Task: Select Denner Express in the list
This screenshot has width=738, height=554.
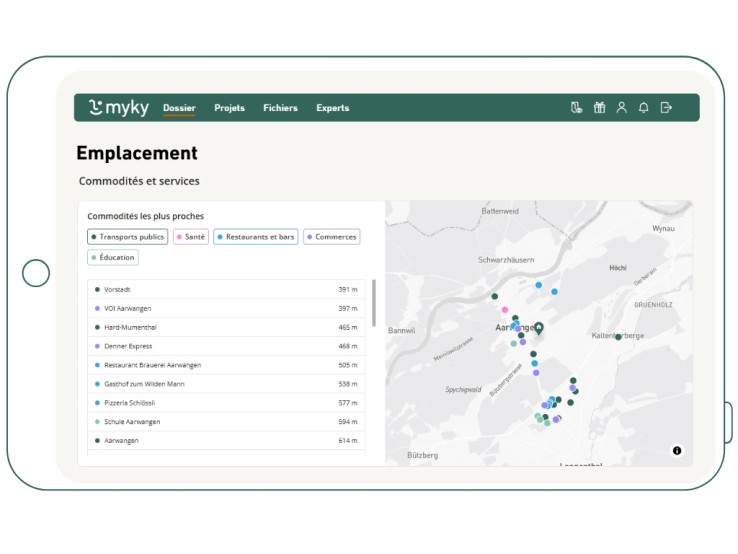Action: [x=128, y=346]
